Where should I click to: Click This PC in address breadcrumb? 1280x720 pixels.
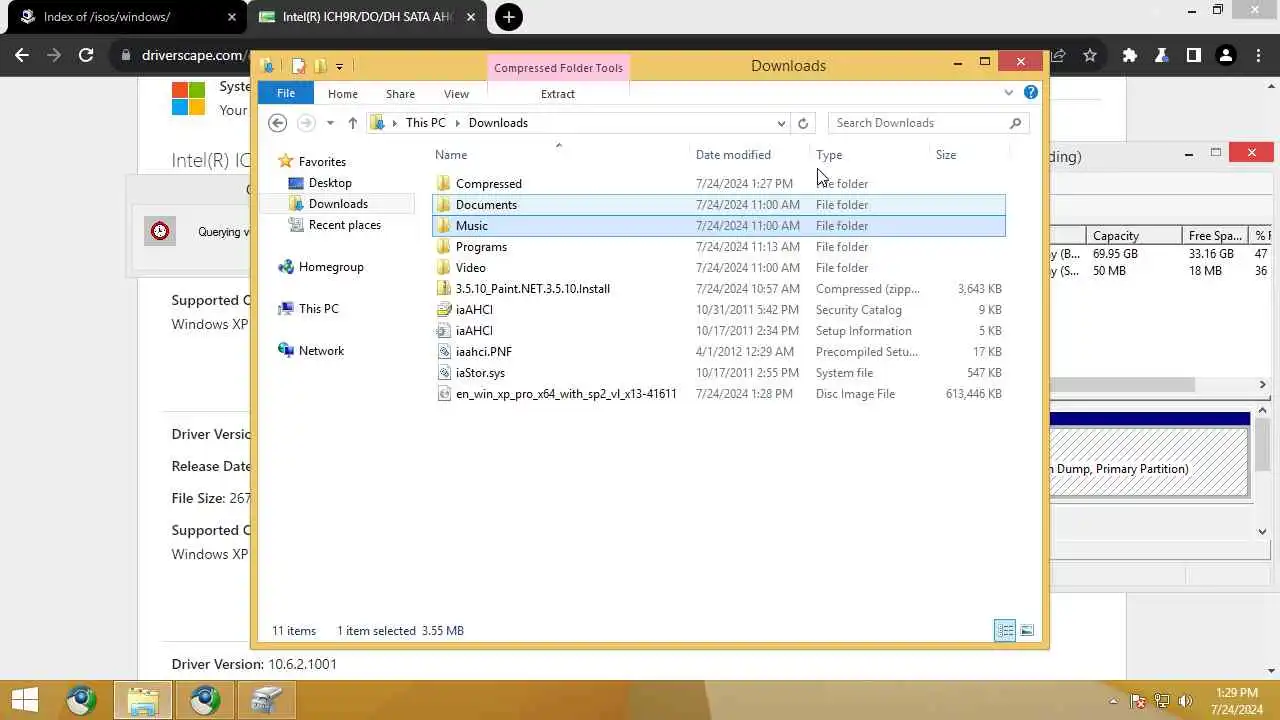click(x=425, y=123)
